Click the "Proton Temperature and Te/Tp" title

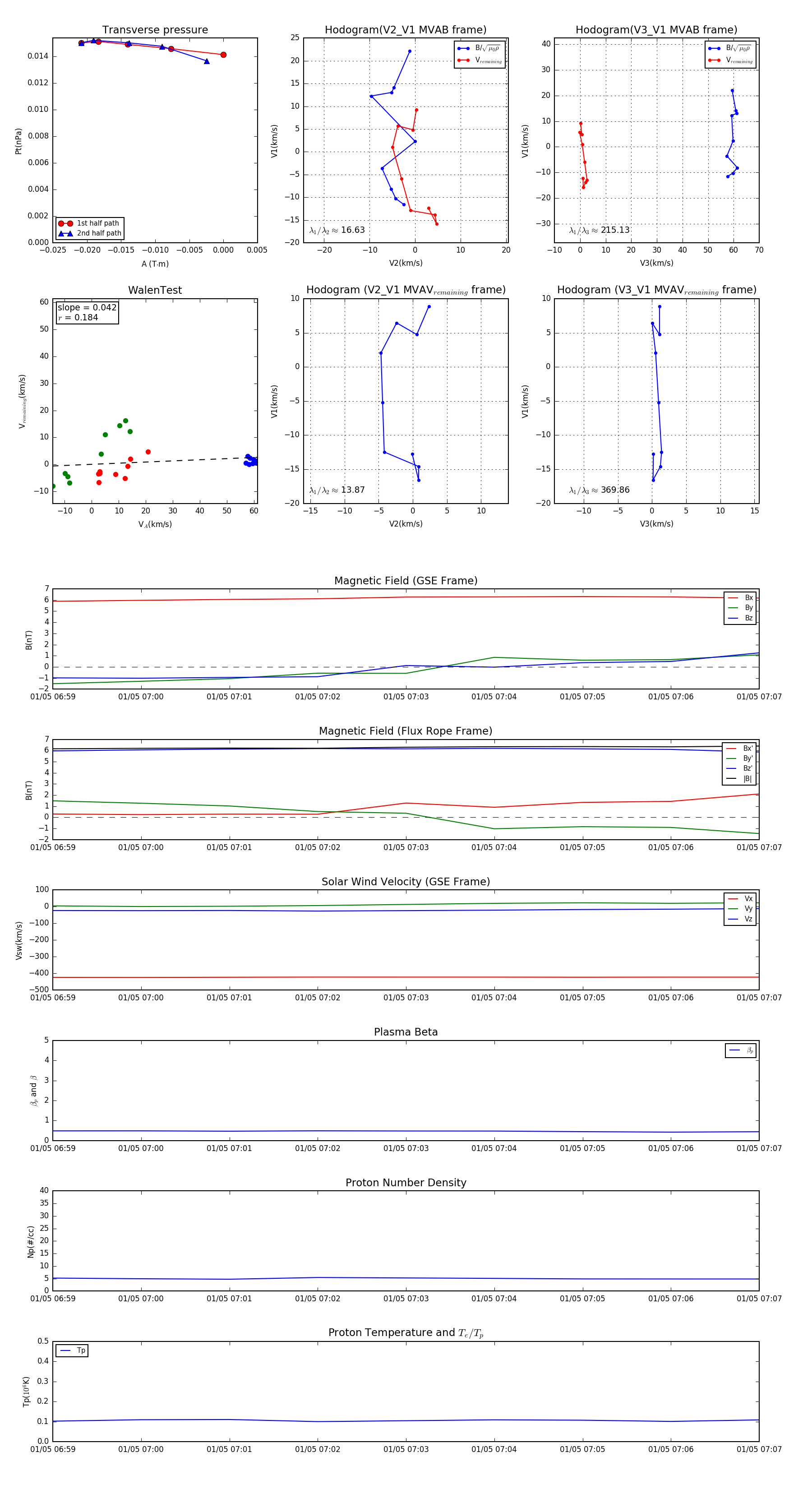pyautogui.click(x=406, y=1333)
